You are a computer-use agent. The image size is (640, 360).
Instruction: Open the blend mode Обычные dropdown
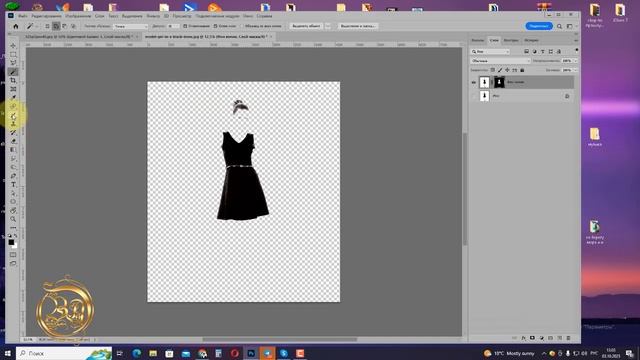point(500,61)
